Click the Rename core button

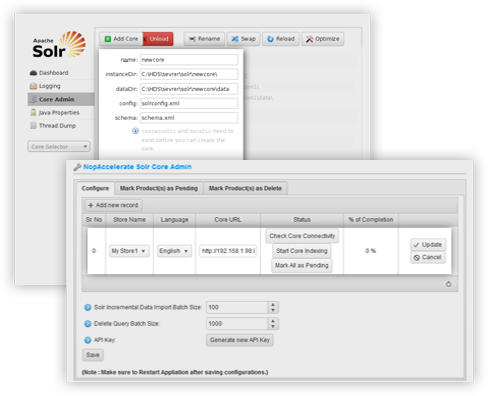coord(204,39)
